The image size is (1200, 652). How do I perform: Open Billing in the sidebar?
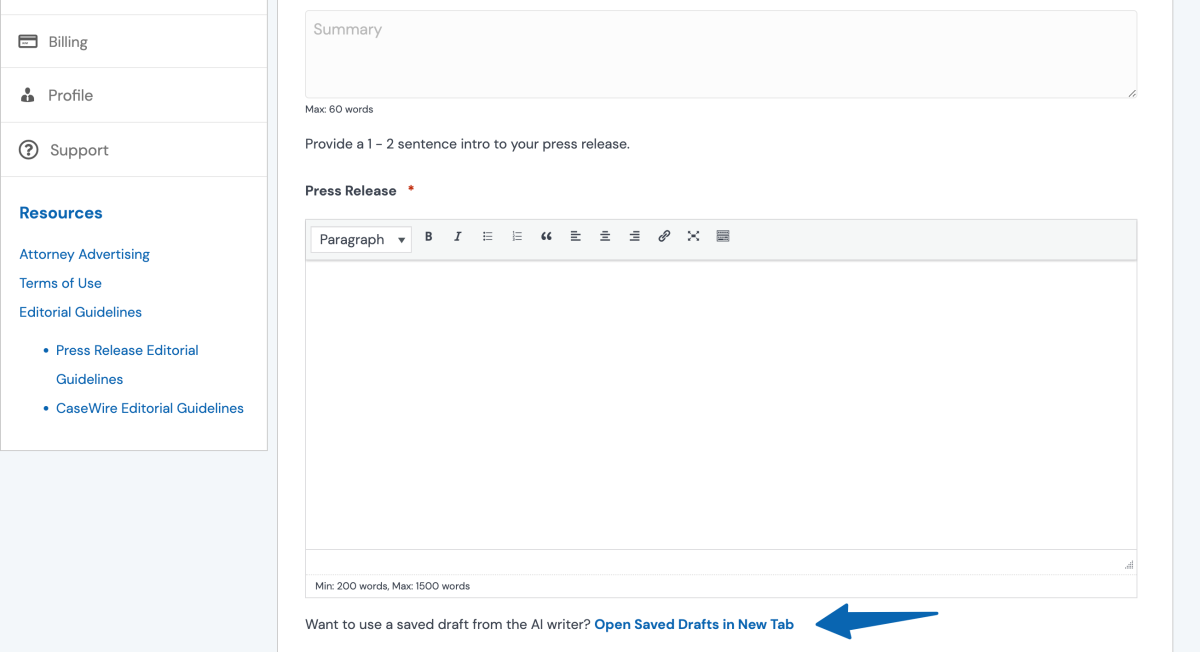(67, 42)
